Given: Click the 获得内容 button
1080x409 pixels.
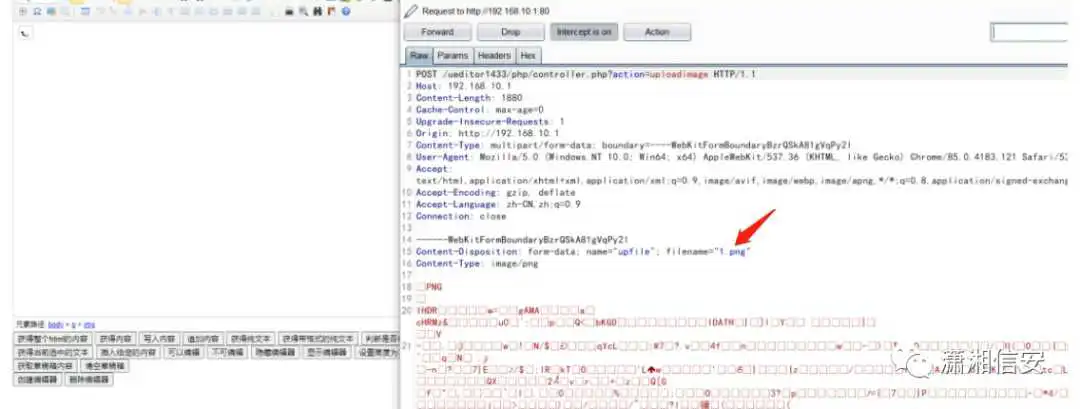Looking at the screenshot, I should pyautogui.click(x=115, y=339).
